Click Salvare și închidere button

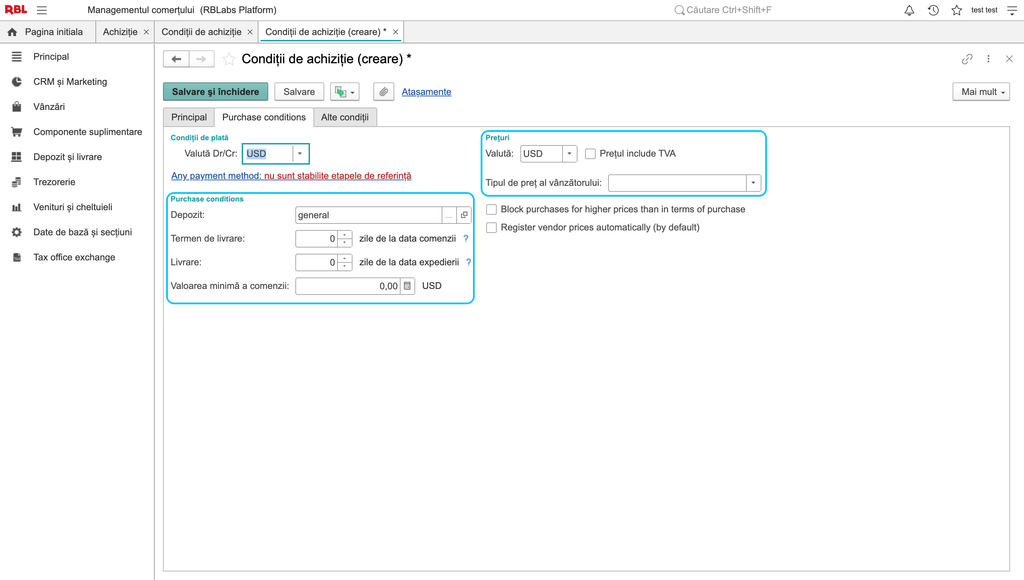(216, 92)
